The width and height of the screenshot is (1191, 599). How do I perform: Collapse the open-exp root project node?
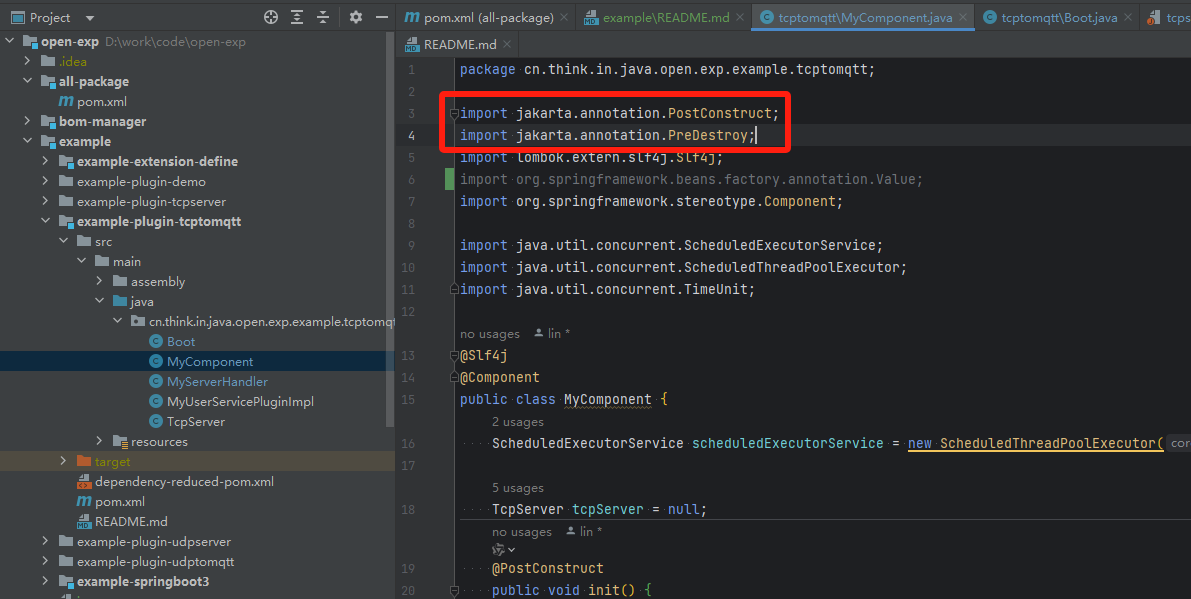[10, 42]
